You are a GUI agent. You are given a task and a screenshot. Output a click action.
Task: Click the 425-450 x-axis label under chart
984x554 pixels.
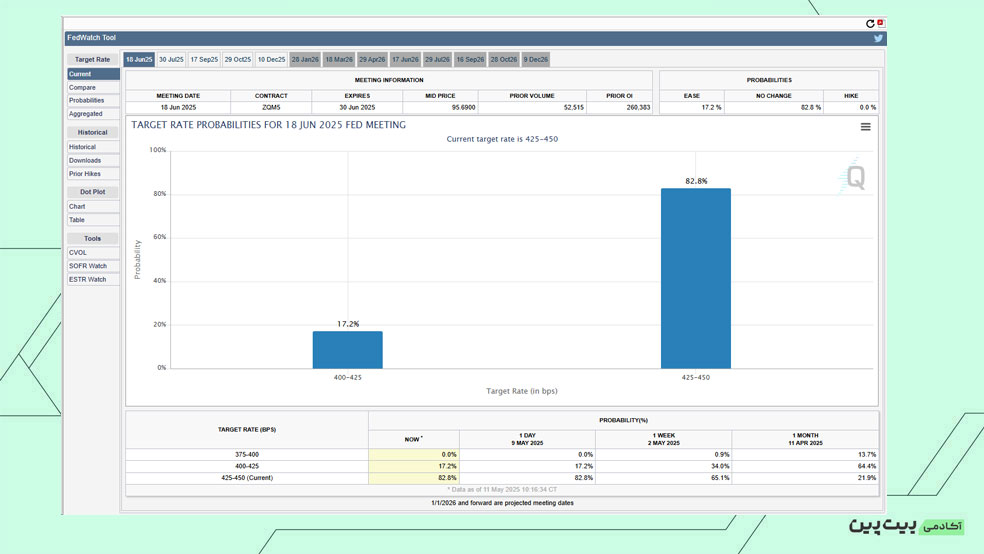[695, 378]
